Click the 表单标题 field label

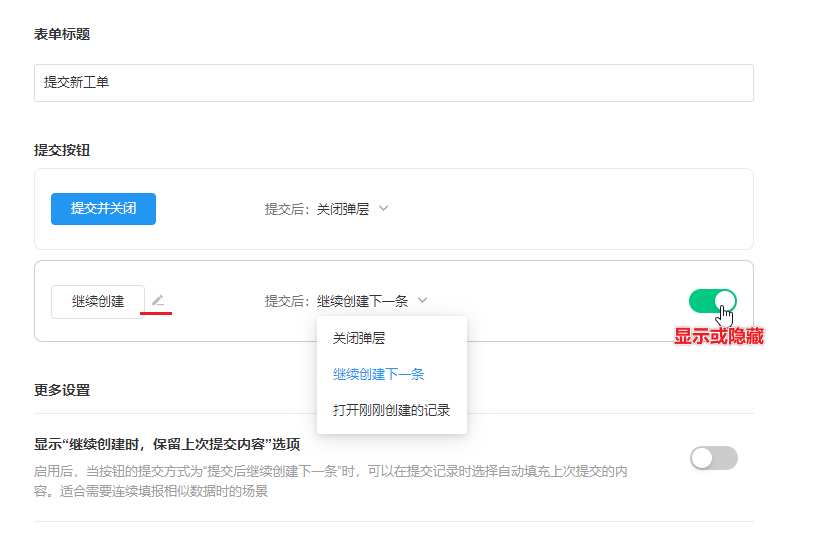62,34
